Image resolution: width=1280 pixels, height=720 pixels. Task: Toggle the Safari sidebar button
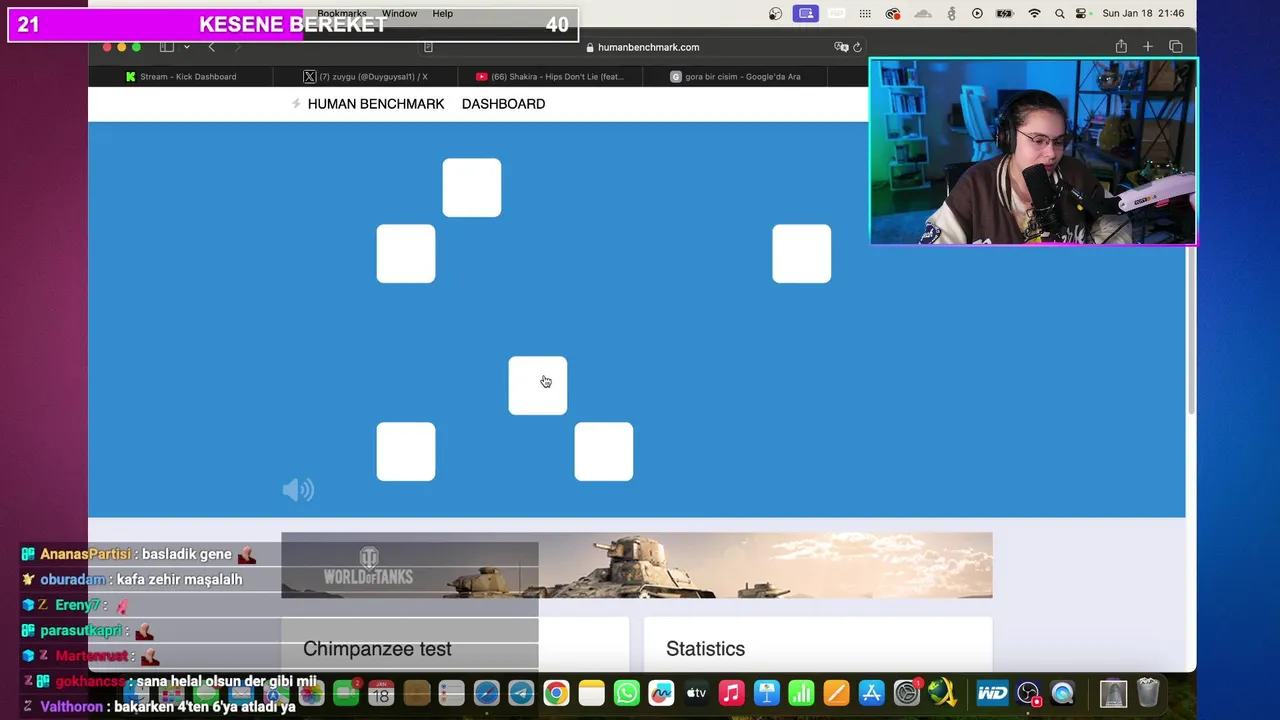[x=167, y=47]
